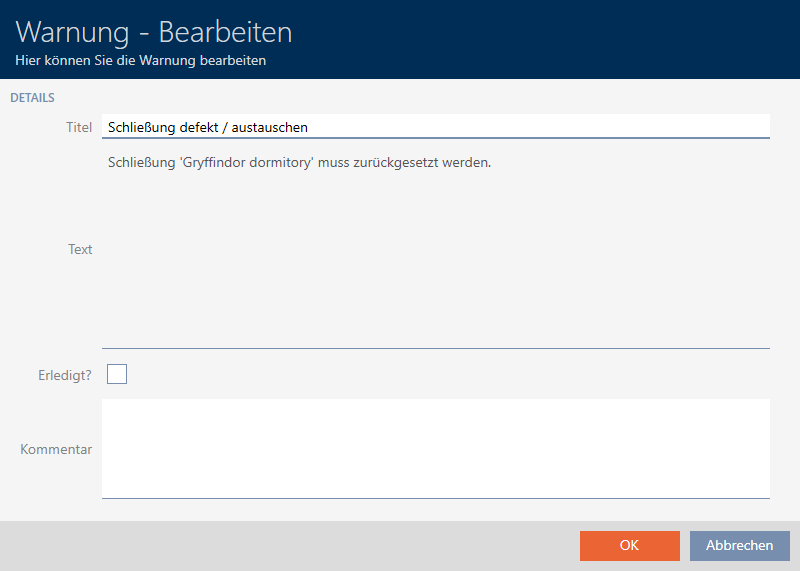Click the 'Warnung - Bearbeiten' dialog title

[154, 32]
